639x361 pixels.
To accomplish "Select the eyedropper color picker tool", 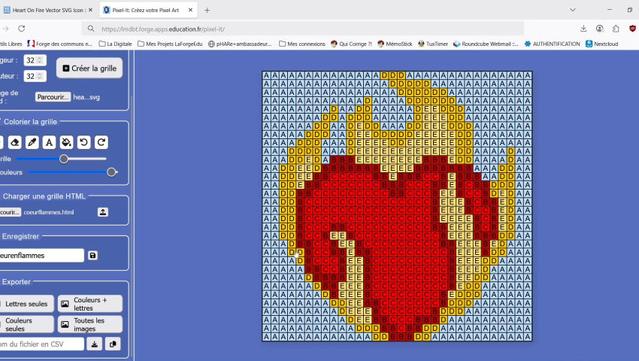I will coord(32,142).
